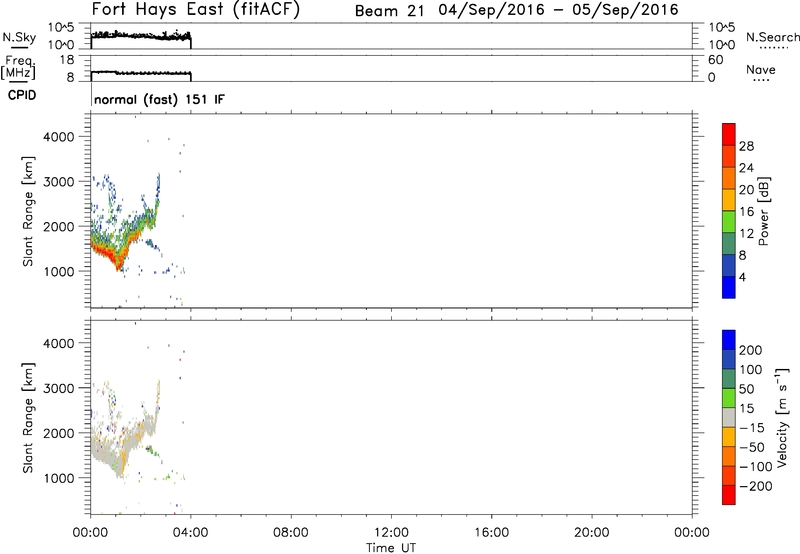The image size is (800, 554).
Task: Click the "-50" label on Velocity color bar
Action: pyautogui.click(x=752, y=447)
